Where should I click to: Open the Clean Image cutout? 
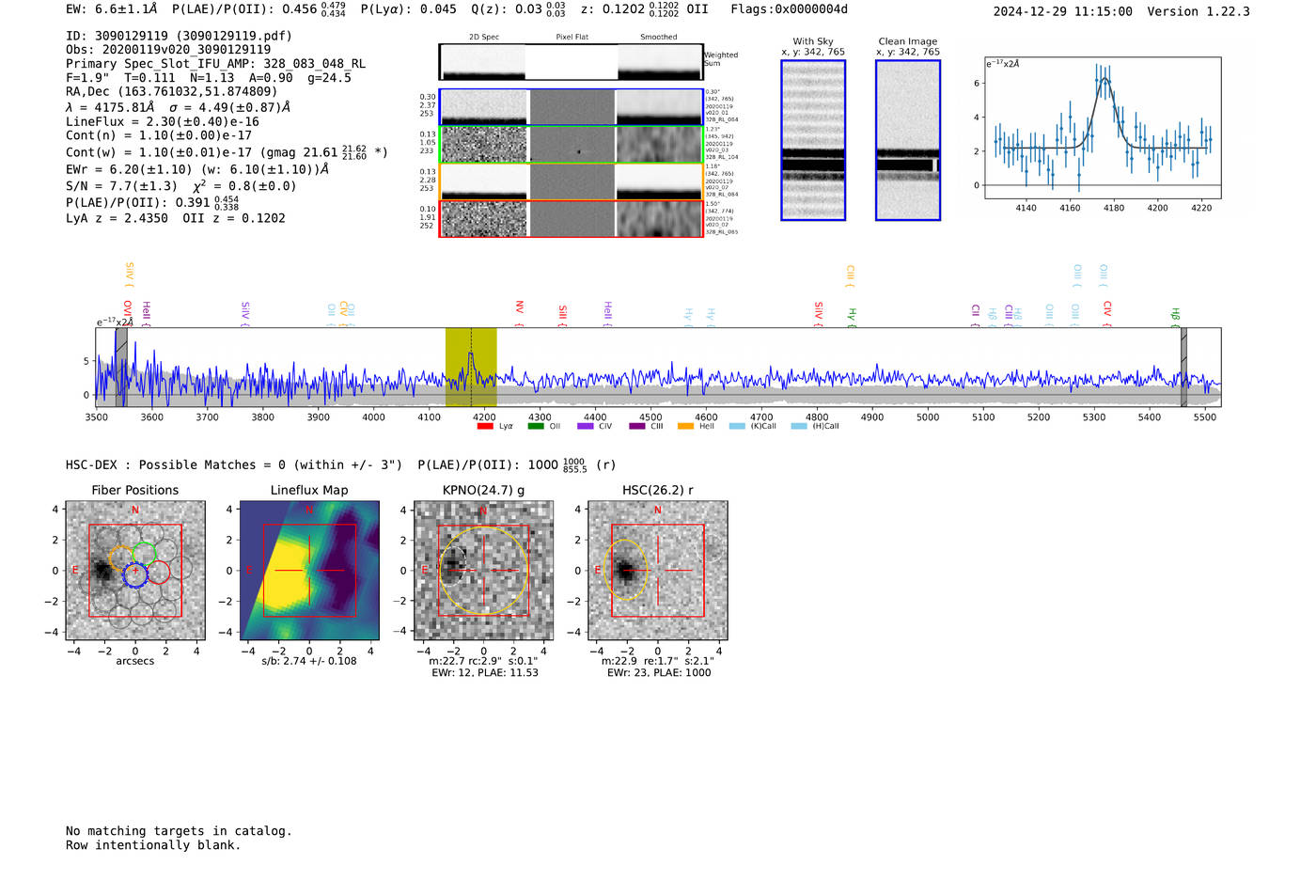click(x=908, y=140)
